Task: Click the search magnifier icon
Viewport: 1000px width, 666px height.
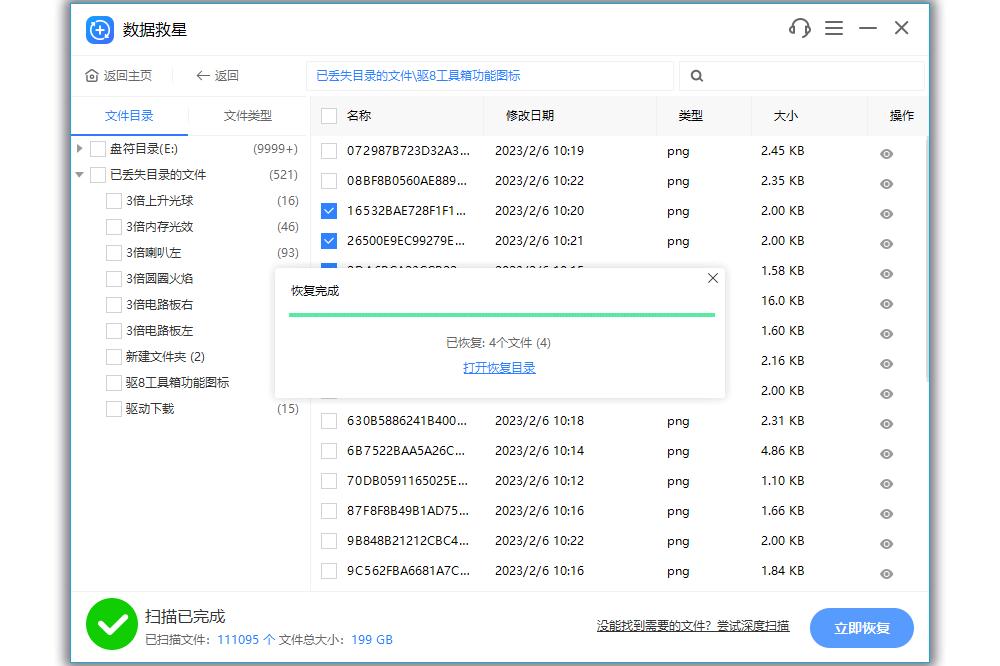Action: pyautogui.click(x=696, y=75)
